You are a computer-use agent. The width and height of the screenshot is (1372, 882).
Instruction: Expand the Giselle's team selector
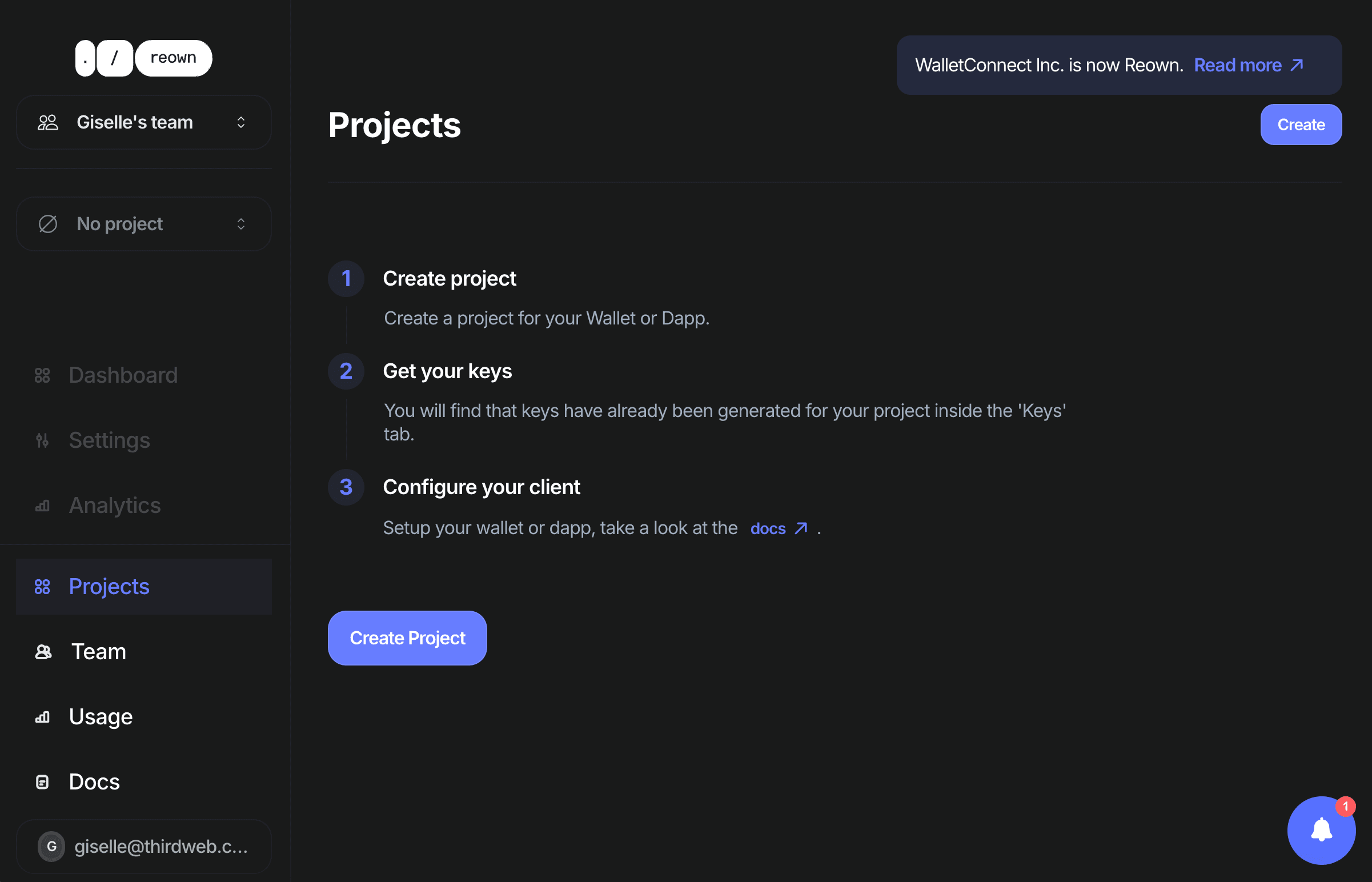pos(144,123)
